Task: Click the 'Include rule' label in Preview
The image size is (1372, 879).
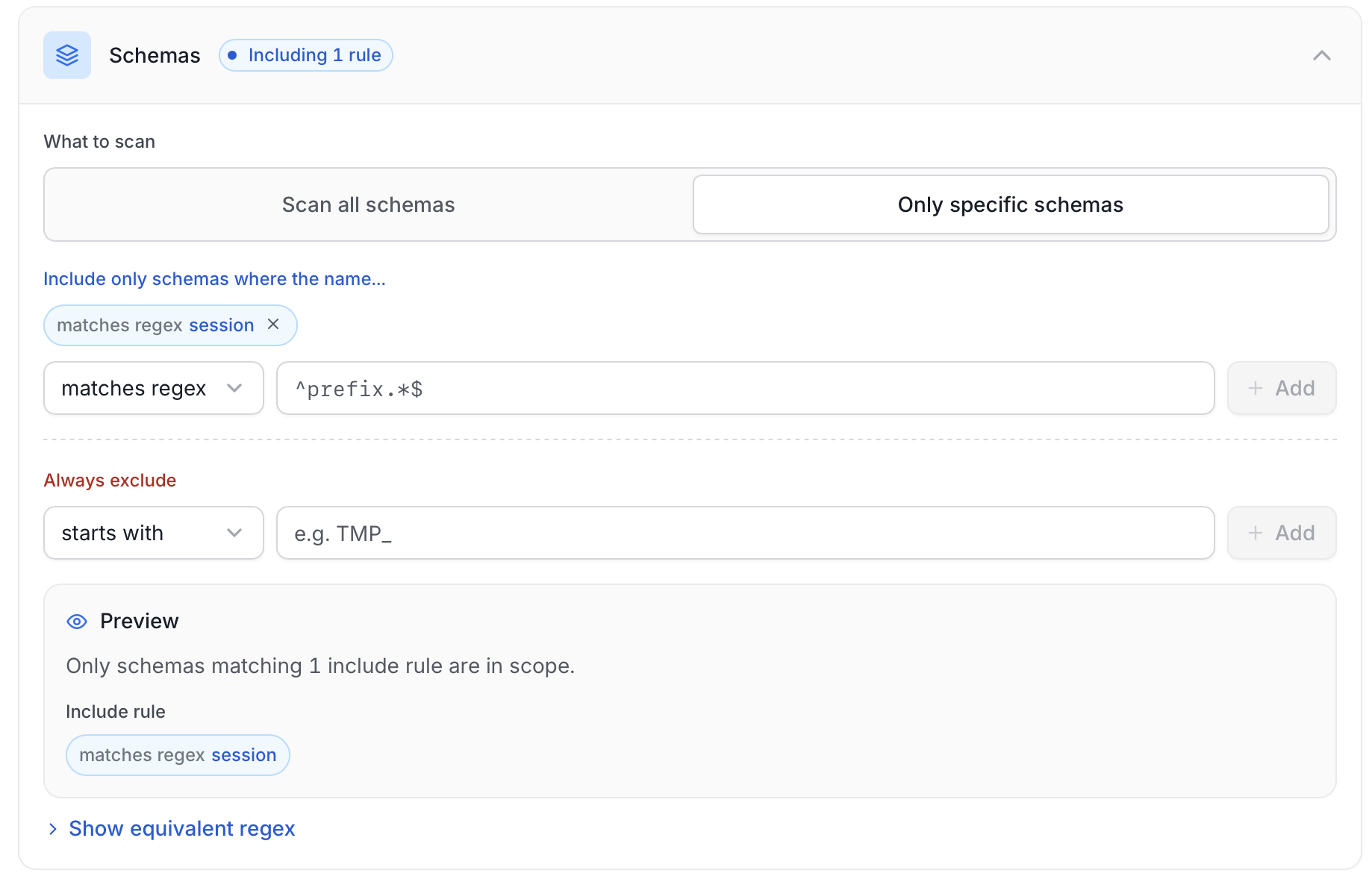Action: click(116, 712)
